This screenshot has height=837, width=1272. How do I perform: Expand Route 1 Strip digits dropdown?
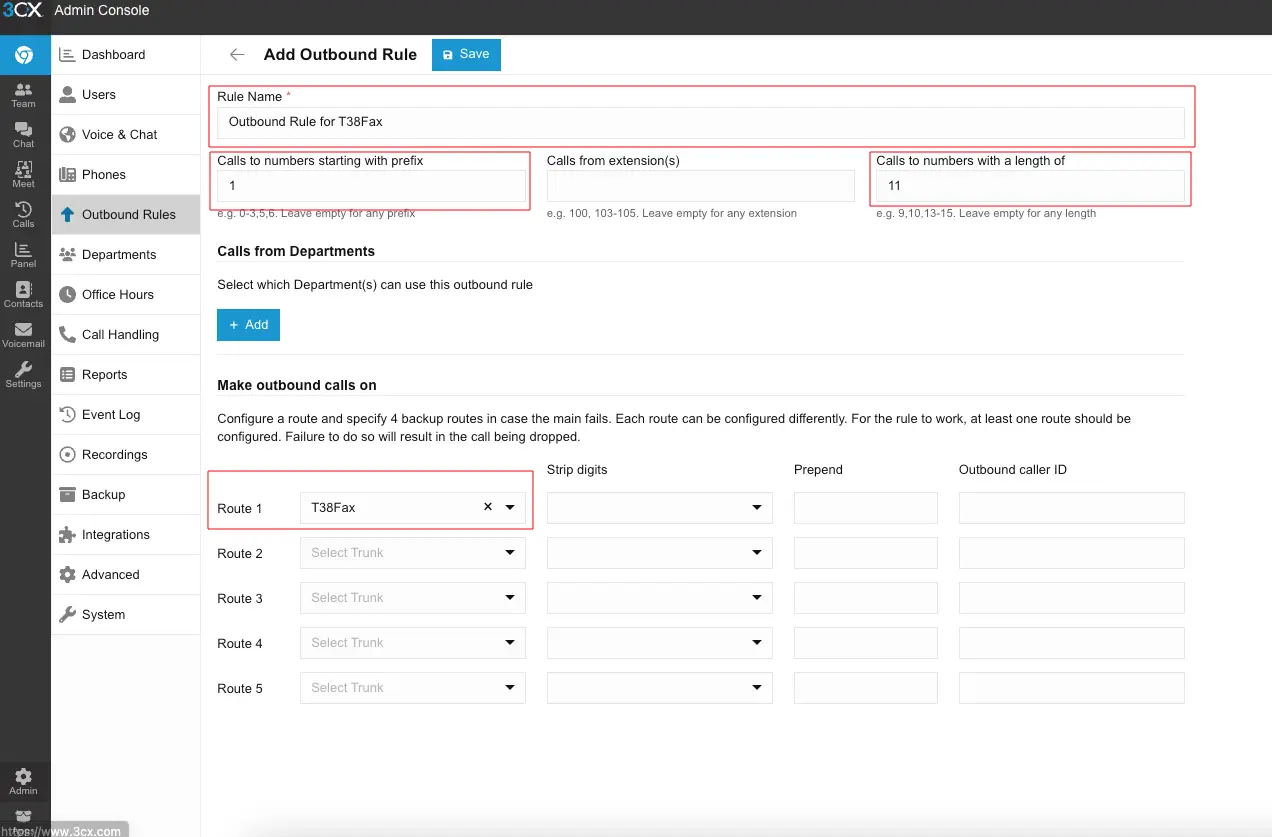click(659, 508)
